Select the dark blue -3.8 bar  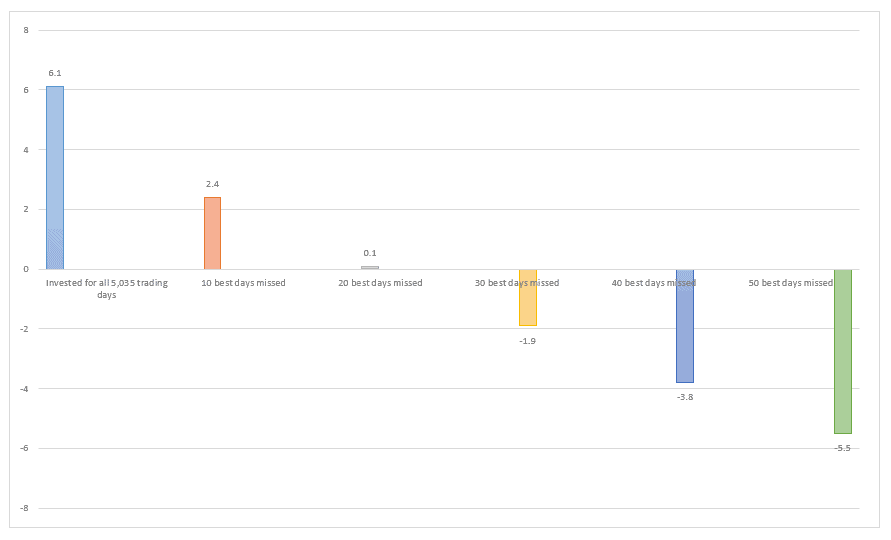(x=685, y=326)
